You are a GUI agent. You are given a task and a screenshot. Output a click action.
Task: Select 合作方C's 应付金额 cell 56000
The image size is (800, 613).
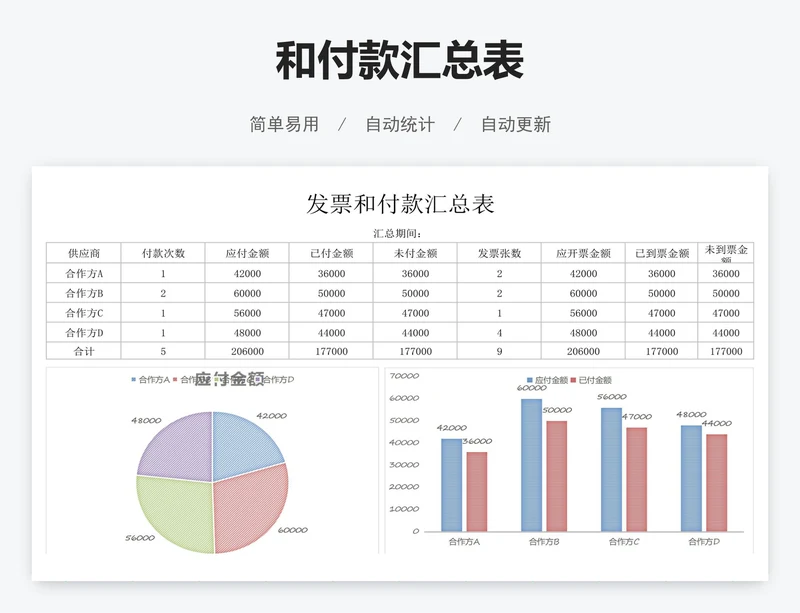click(x=247, y=313)
